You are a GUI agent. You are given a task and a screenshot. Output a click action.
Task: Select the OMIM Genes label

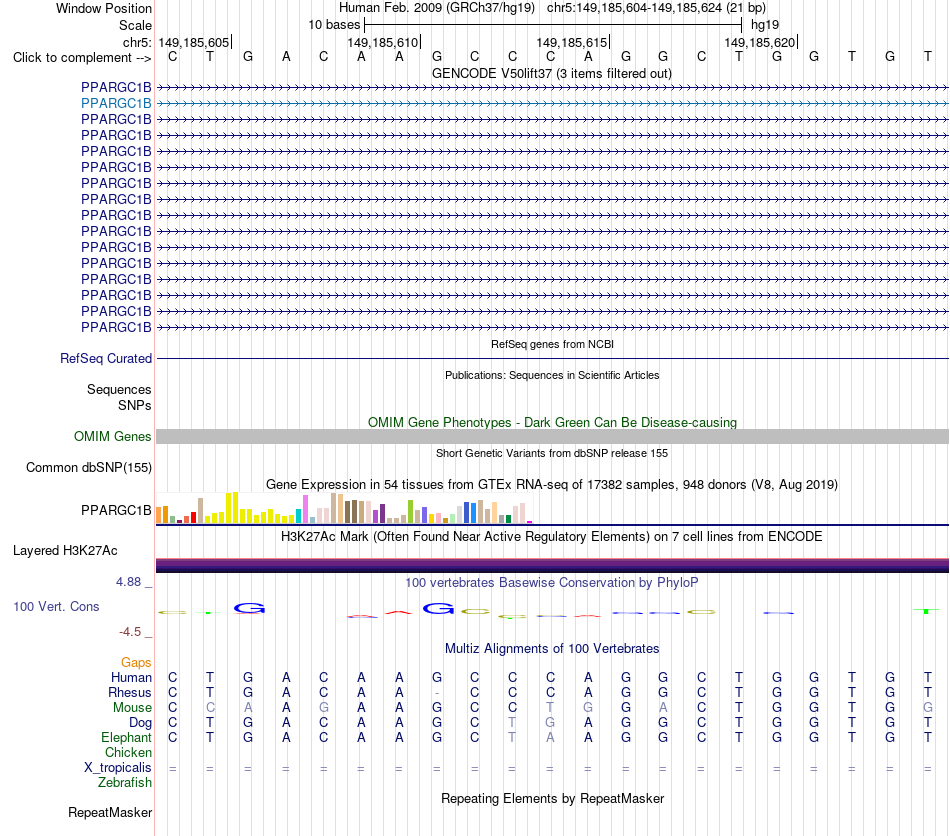(112, 436)
